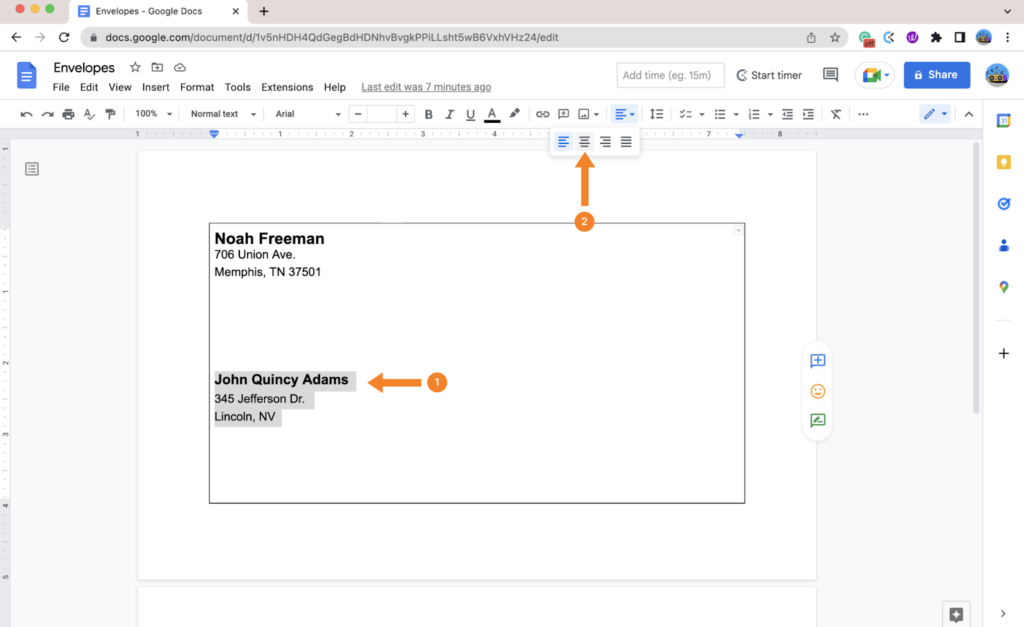Screen dimensions: 1024x627
Task: Open the paint format tool
Action: [x=110, y=114]
